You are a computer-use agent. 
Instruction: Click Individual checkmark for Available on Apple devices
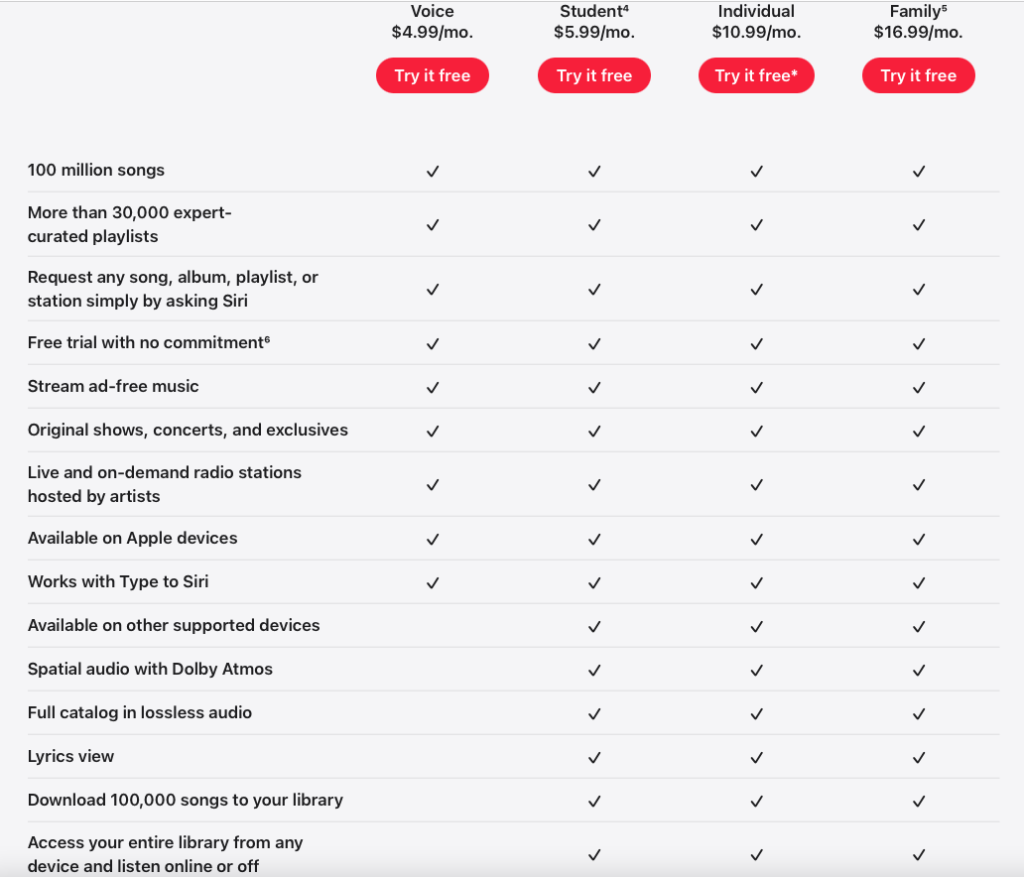point(756,539)
